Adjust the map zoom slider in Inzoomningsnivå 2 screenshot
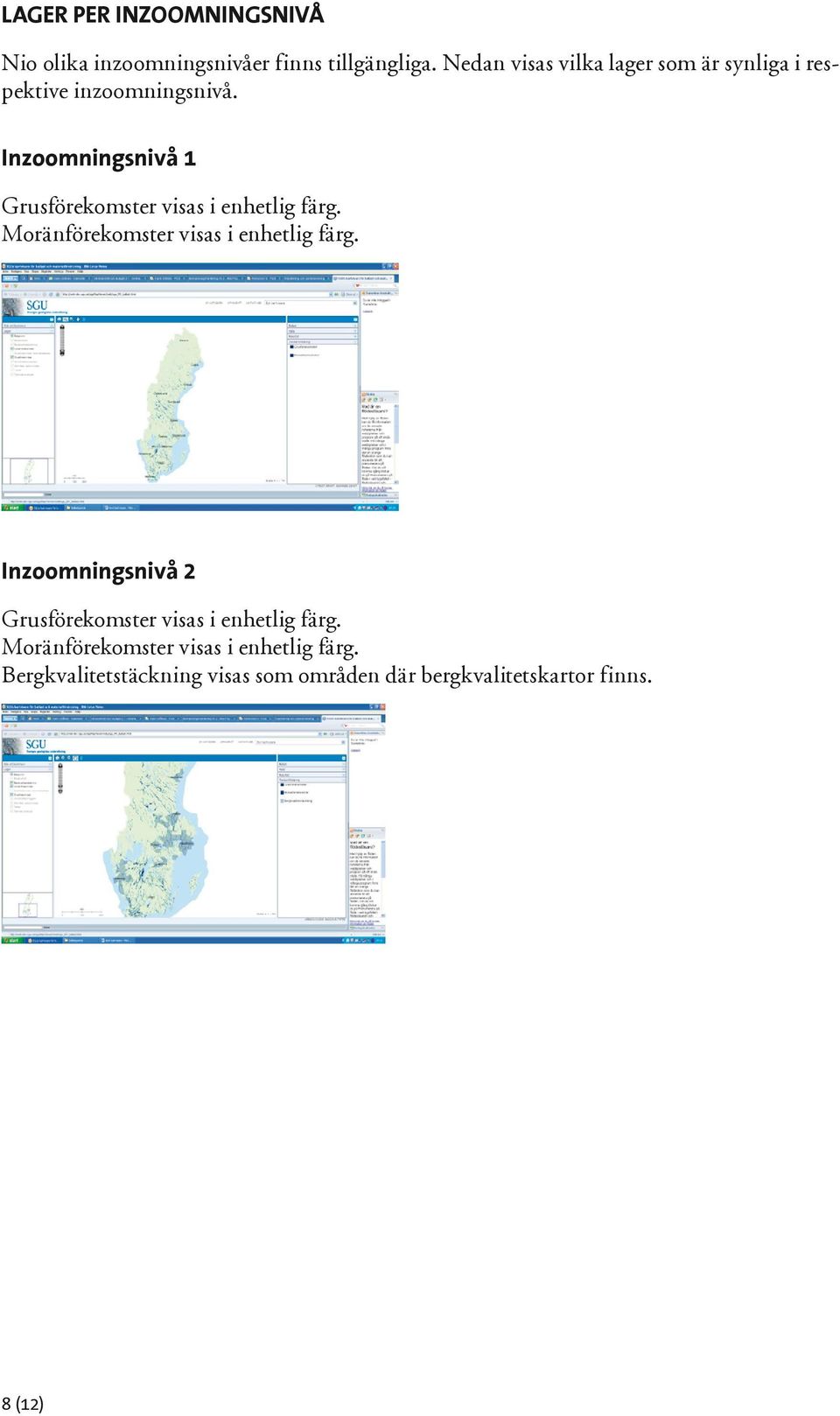Screen dimensions: 840x1416 coord(60,778)
